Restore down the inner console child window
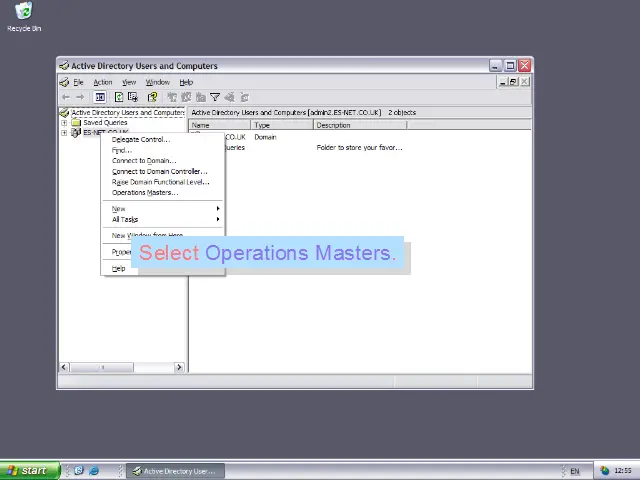640x480 pixels. click(513, 82)
